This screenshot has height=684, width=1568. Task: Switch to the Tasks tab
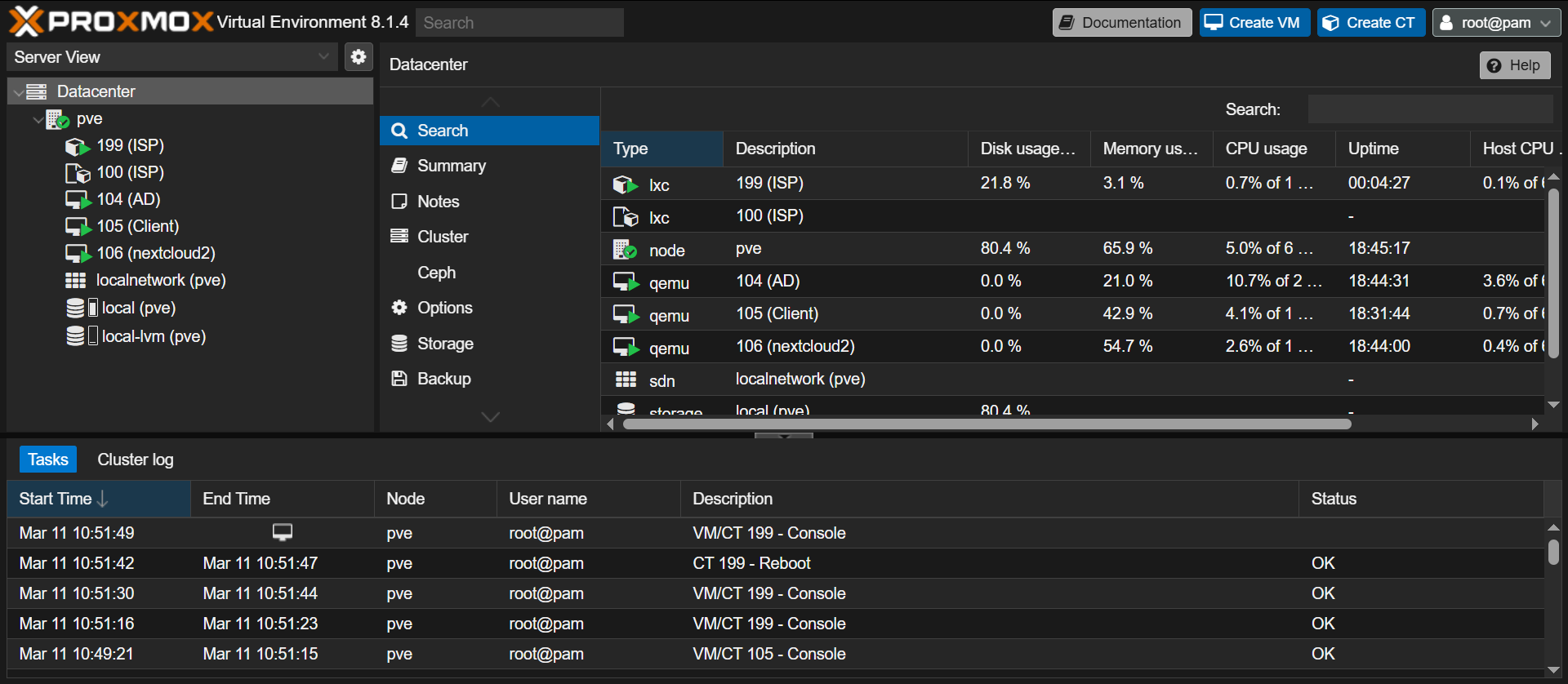tap(48, 460)
